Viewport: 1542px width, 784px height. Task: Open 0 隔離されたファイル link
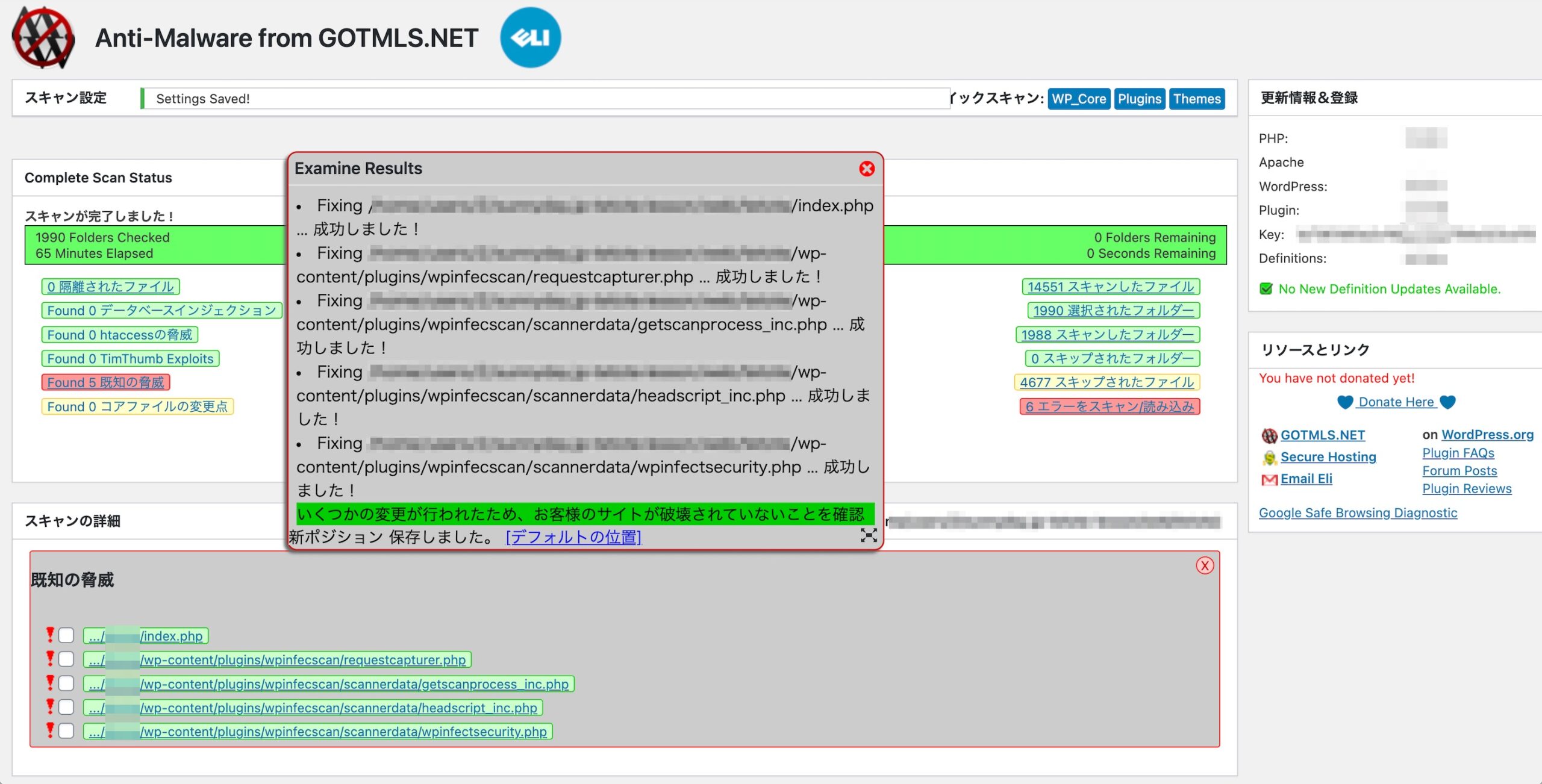[x=111, y=287]
